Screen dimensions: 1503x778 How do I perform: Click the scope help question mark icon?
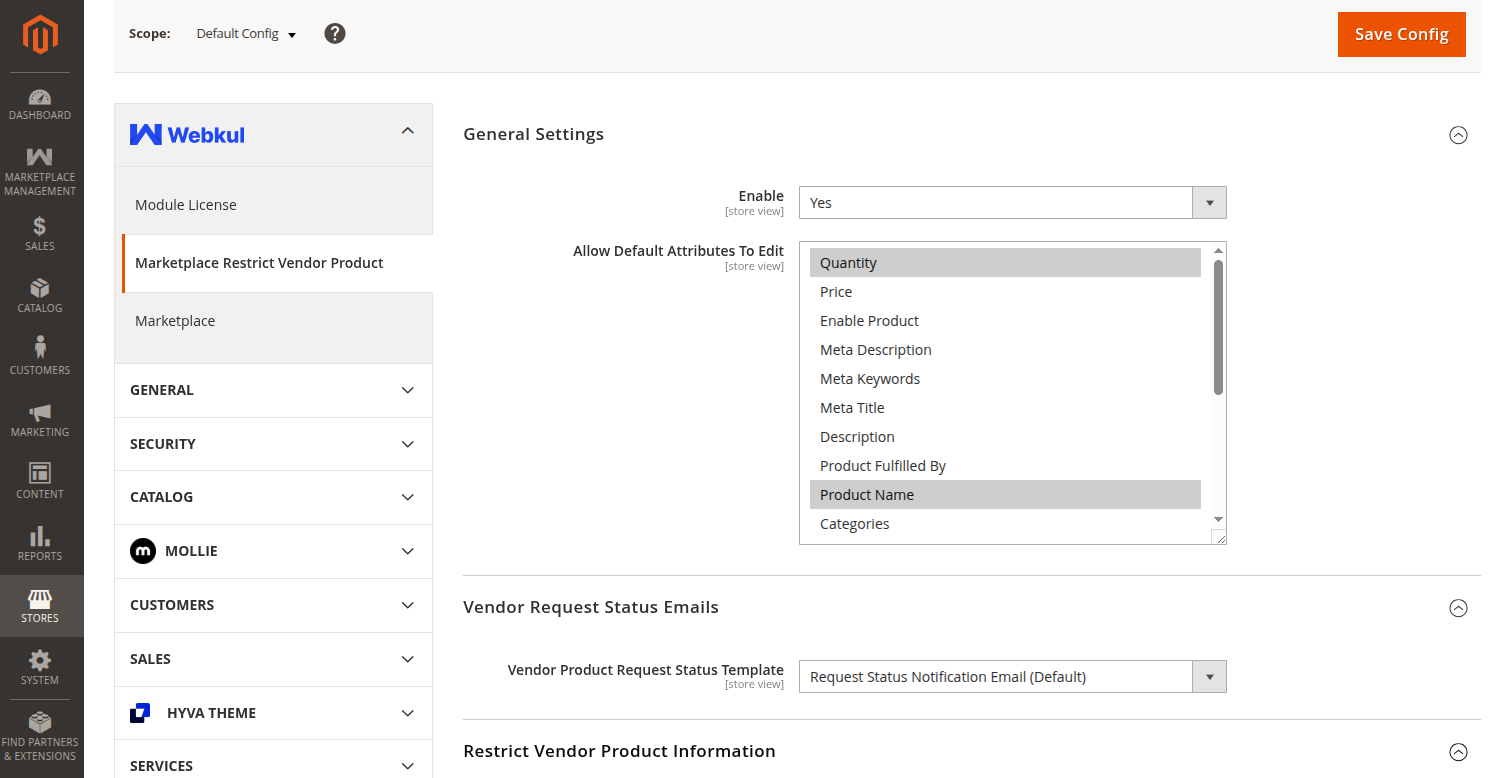335,33
